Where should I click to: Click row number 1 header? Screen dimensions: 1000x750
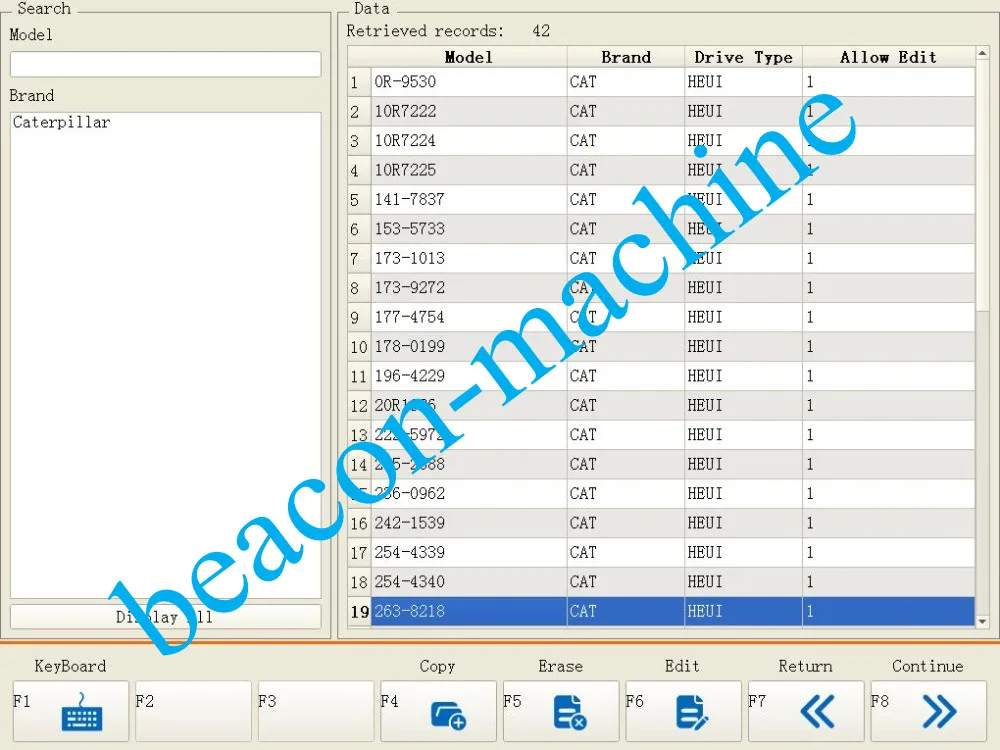pyautogui.click(x=359, y=82)
